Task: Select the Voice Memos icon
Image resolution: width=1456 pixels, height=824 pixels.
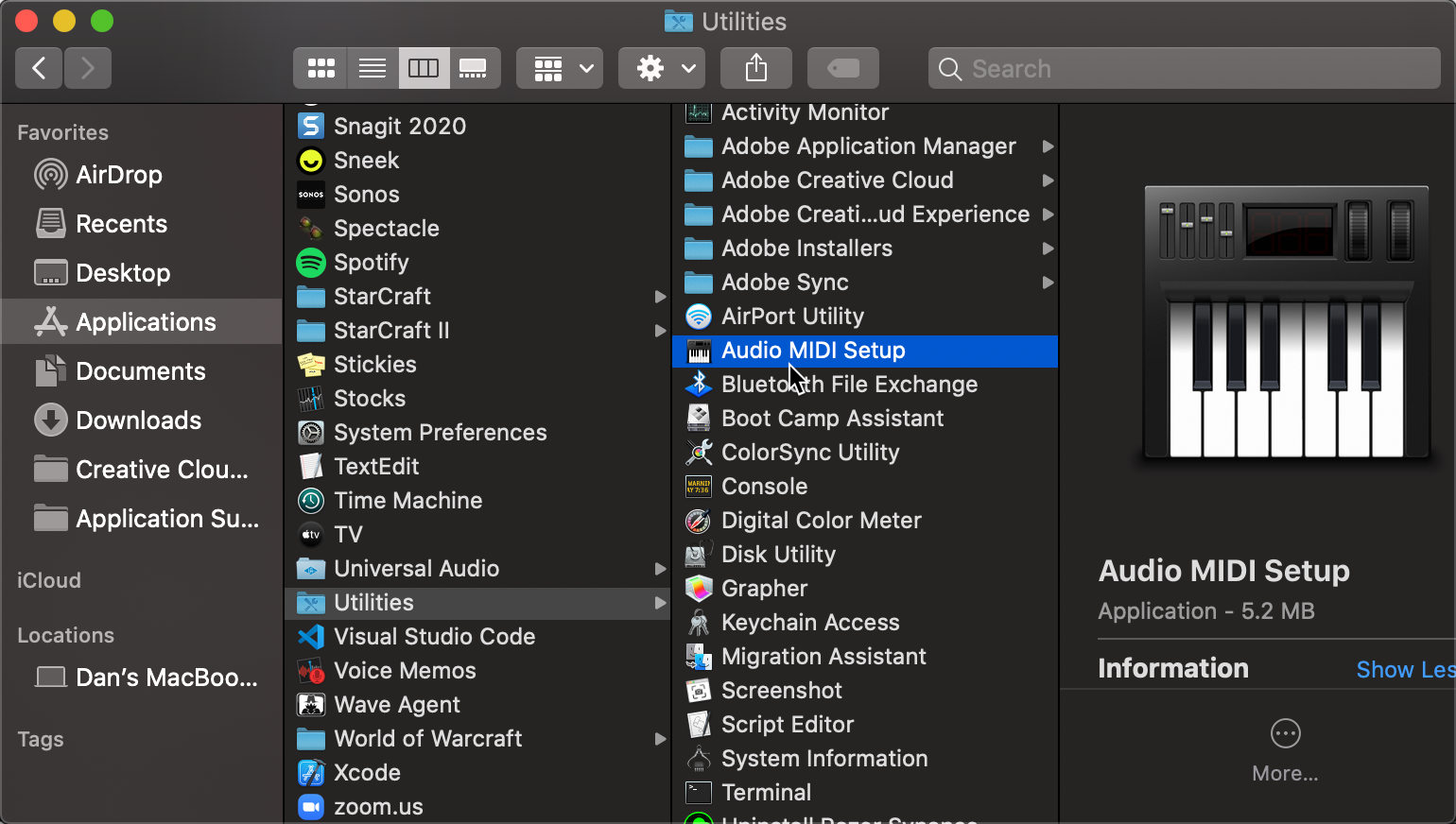Action: tap(311, 671)
